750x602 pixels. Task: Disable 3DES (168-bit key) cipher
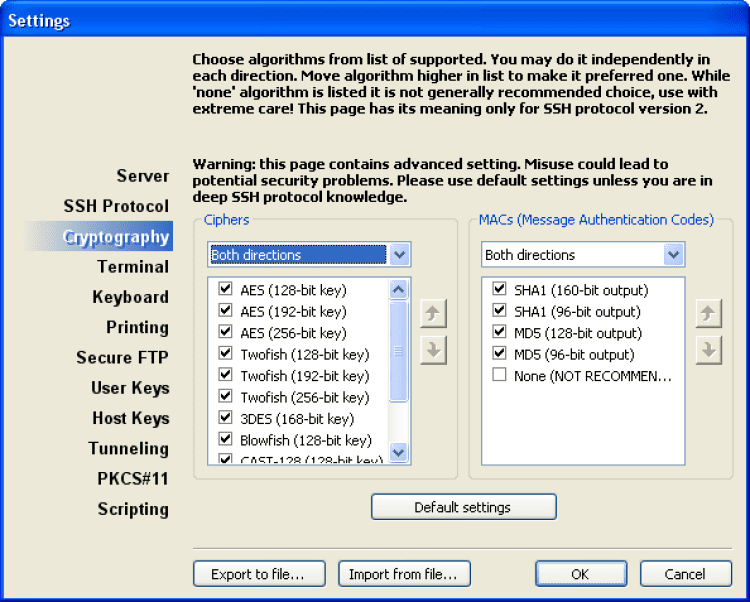coord(225,417)
